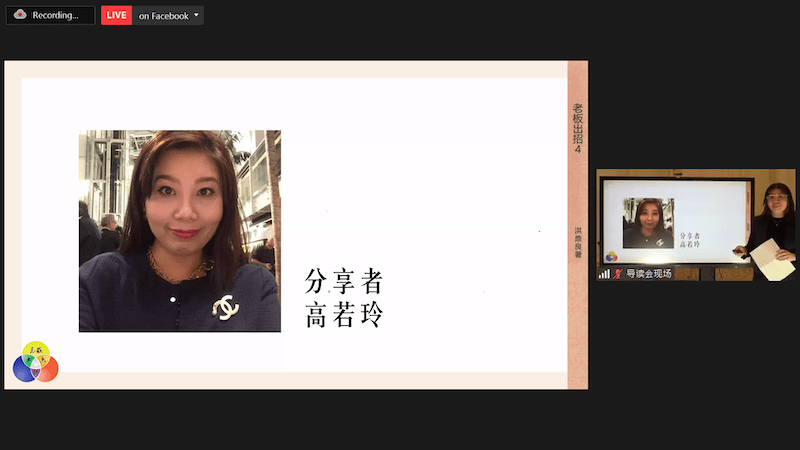The height and width of the screenshot is (450, 800).
Task: Click the portrait photo on the slide
Action: (180, 230)
